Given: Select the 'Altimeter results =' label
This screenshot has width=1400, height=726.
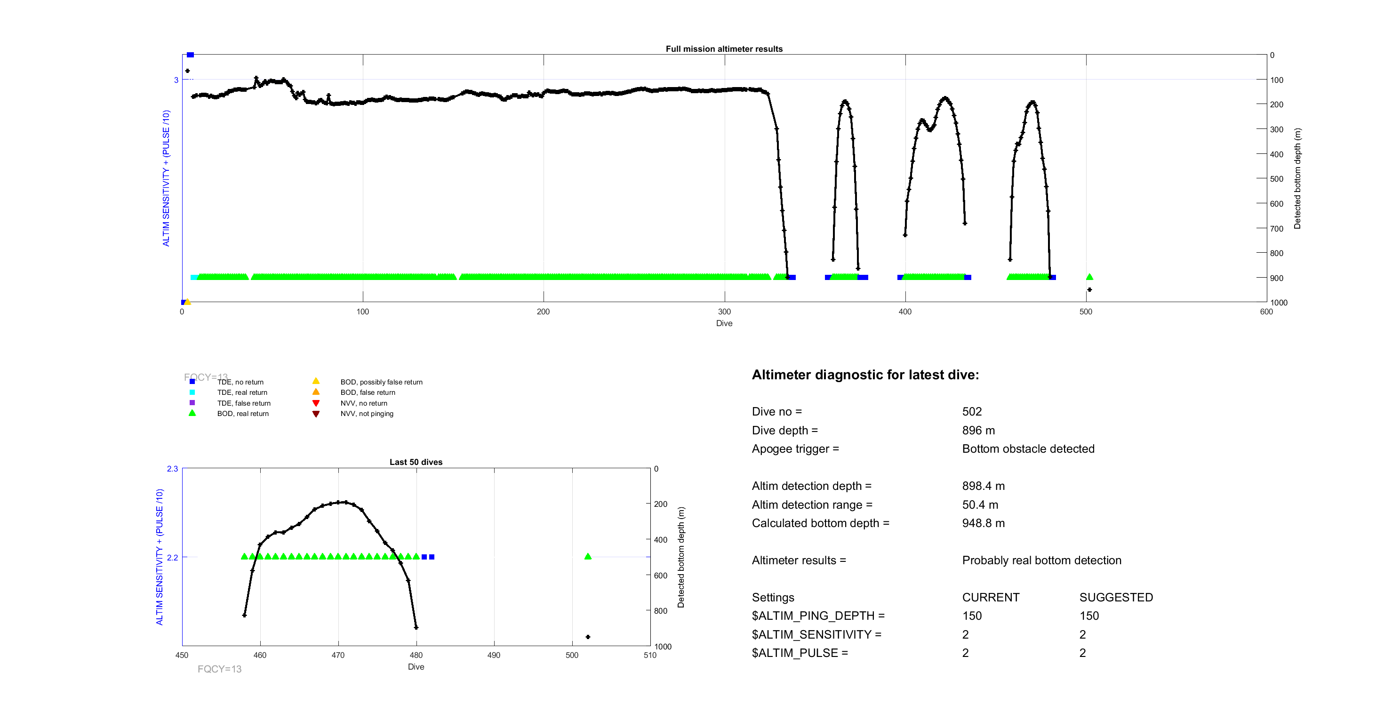Looking at the screenshot, I should tap(799, 561).
